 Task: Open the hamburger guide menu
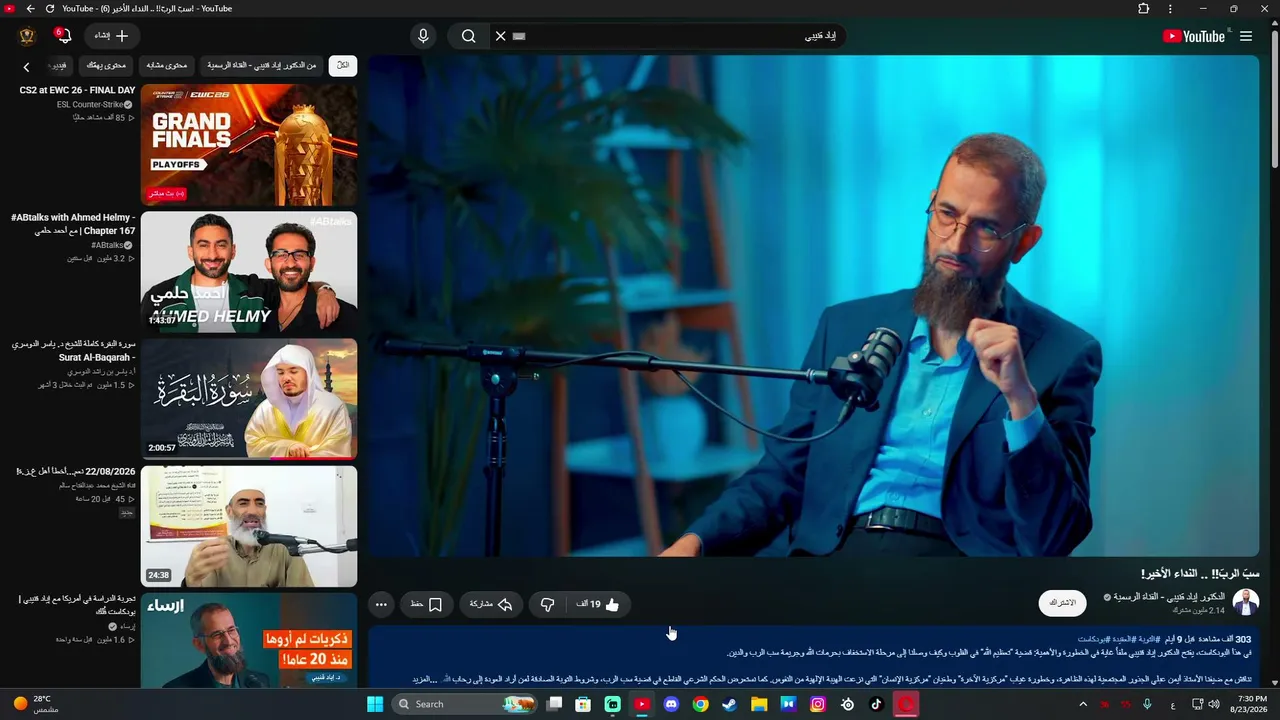click(x=1246, y=36)
